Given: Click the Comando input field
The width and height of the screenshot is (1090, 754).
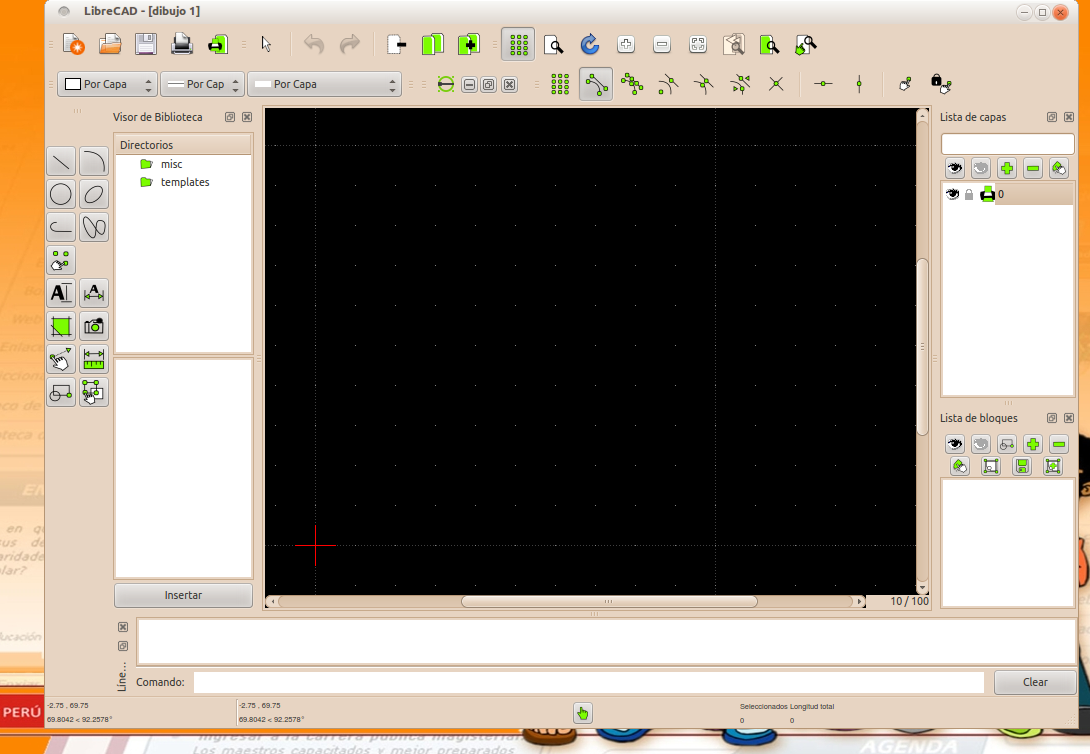Looking at the screenshot, I should tap(589, 682).
